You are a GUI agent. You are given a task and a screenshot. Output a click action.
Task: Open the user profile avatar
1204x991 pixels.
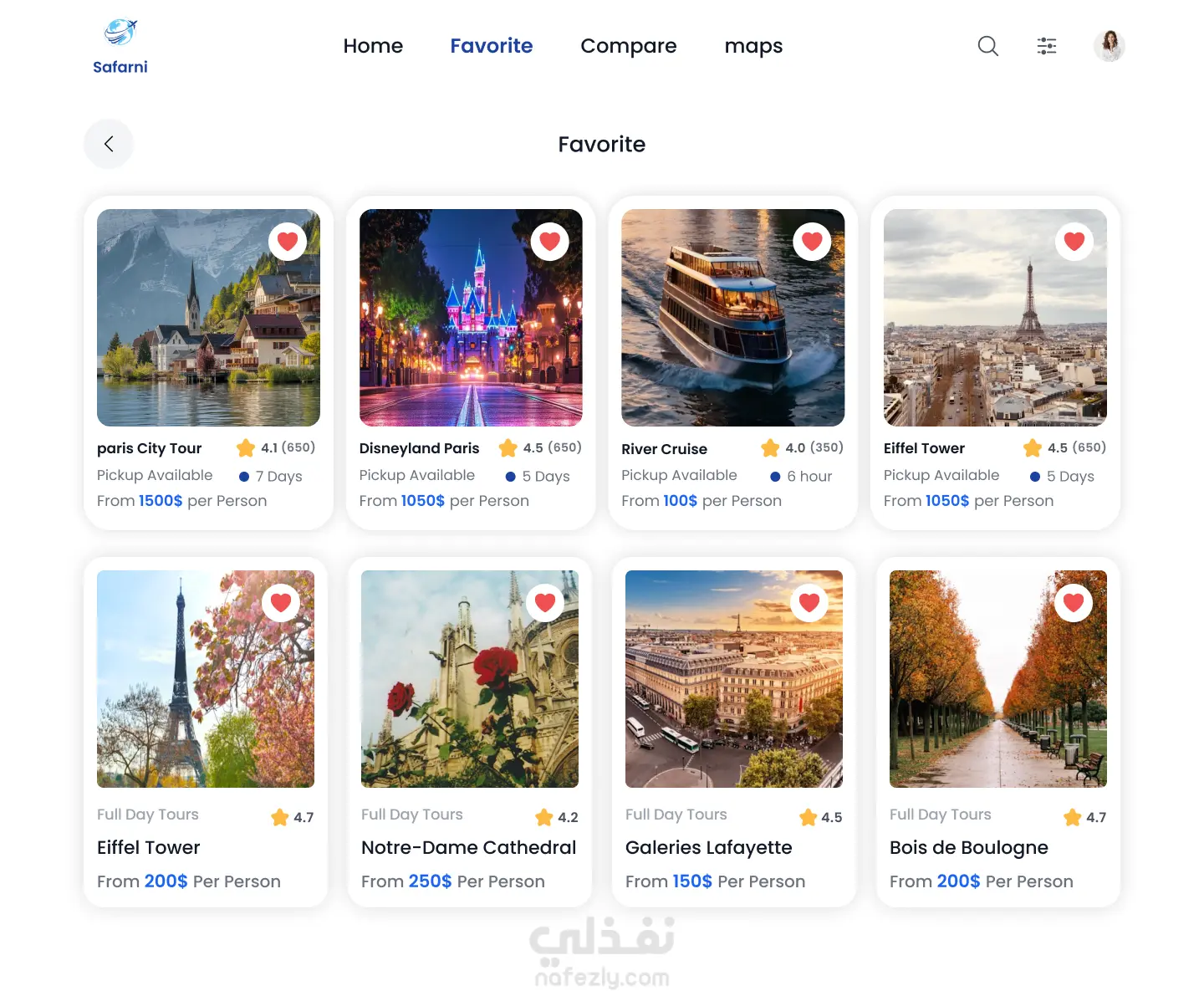coord(1110,46)
